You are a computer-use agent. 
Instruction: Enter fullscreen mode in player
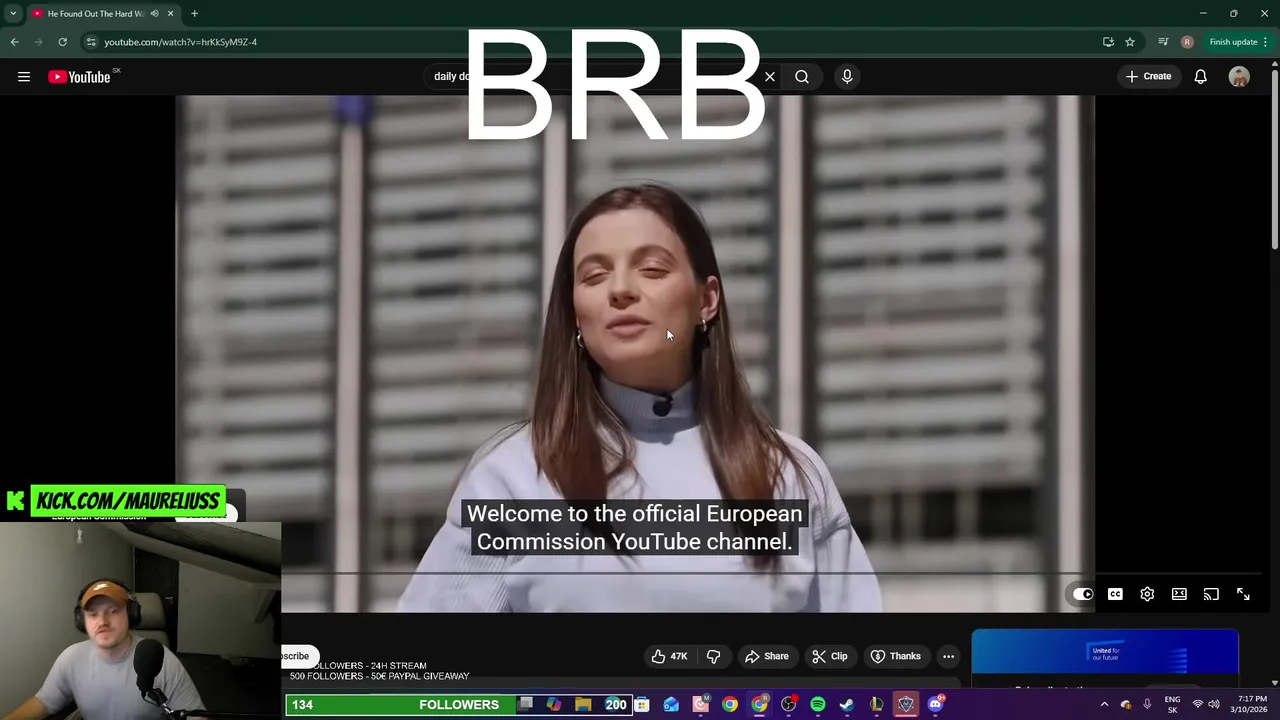point(1243,594)
